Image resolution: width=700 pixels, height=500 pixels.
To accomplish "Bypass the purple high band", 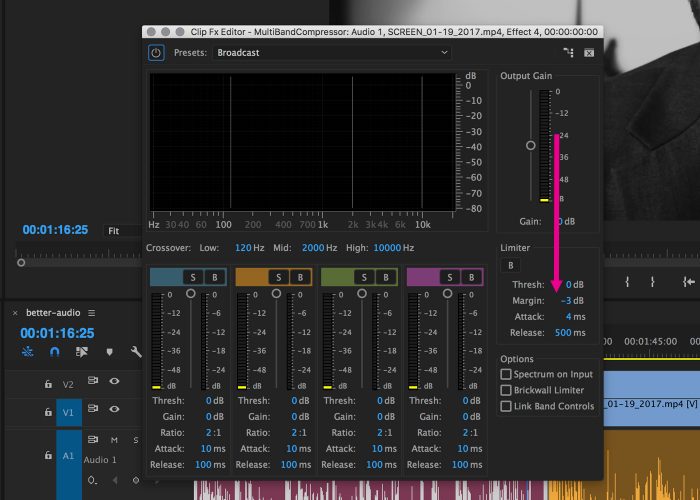I will click(471, 276).
